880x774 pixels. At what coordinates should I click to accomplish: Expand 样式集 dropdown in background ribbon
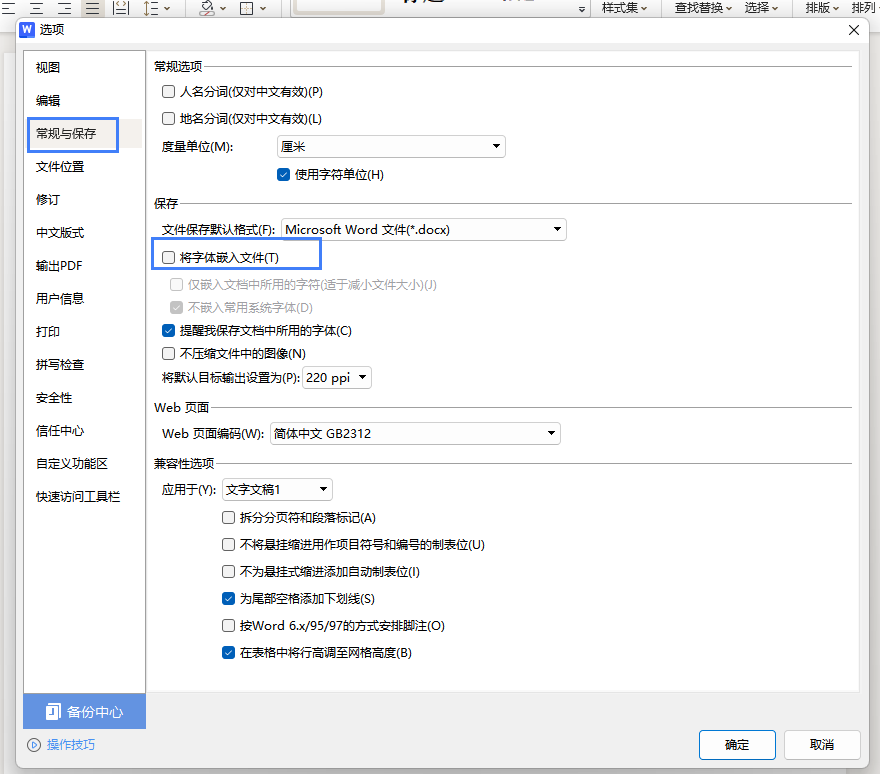625,8
